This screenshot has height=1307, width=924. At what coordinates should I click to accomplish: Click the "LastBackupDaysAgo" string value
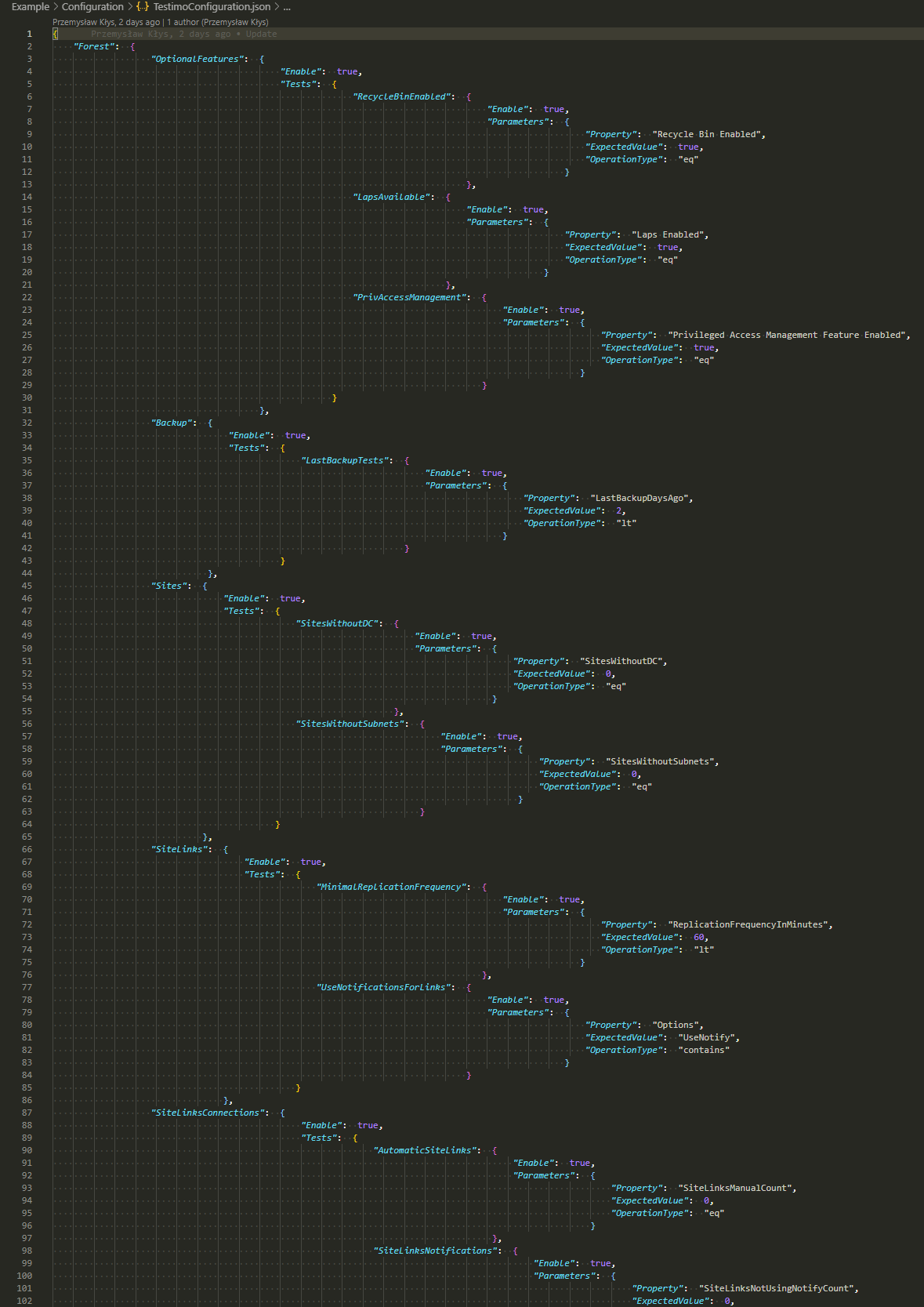pyautogui.click(x=640, y=498)
